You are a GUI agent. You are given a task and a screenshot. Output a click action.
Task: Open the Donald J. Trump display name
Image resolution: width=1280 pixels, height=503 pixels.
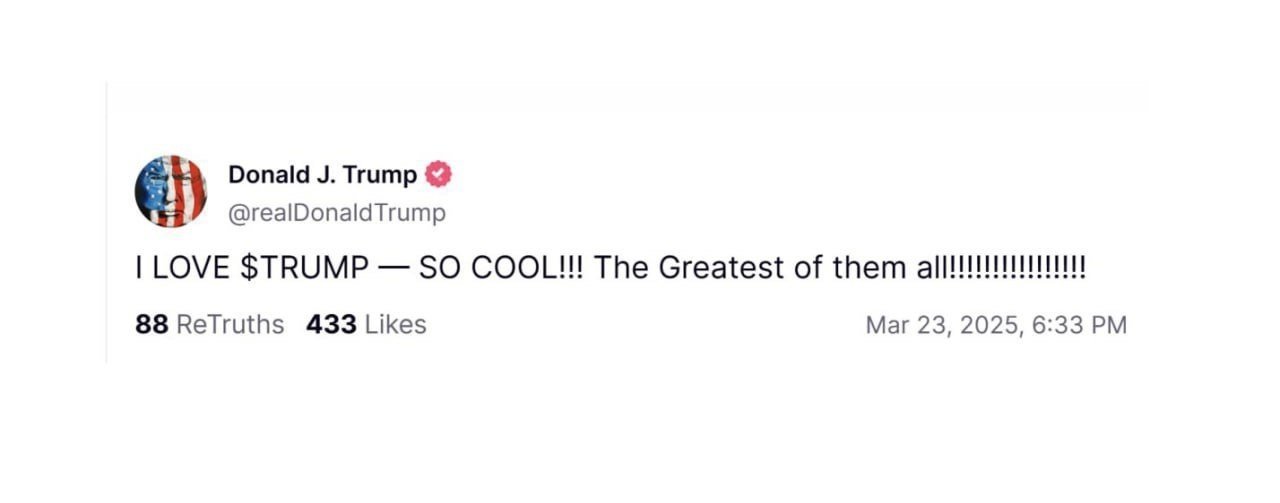click(322, 175)
